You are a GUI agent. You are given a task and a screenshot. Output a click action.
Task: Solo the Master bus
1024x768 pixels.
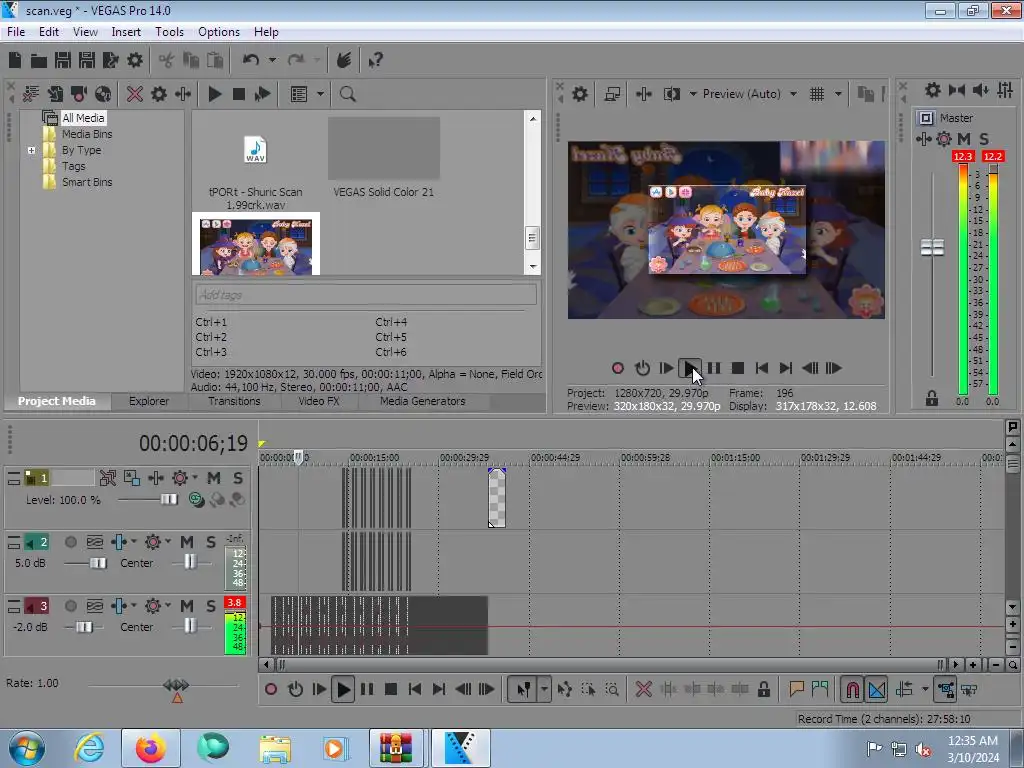(984, 138)
